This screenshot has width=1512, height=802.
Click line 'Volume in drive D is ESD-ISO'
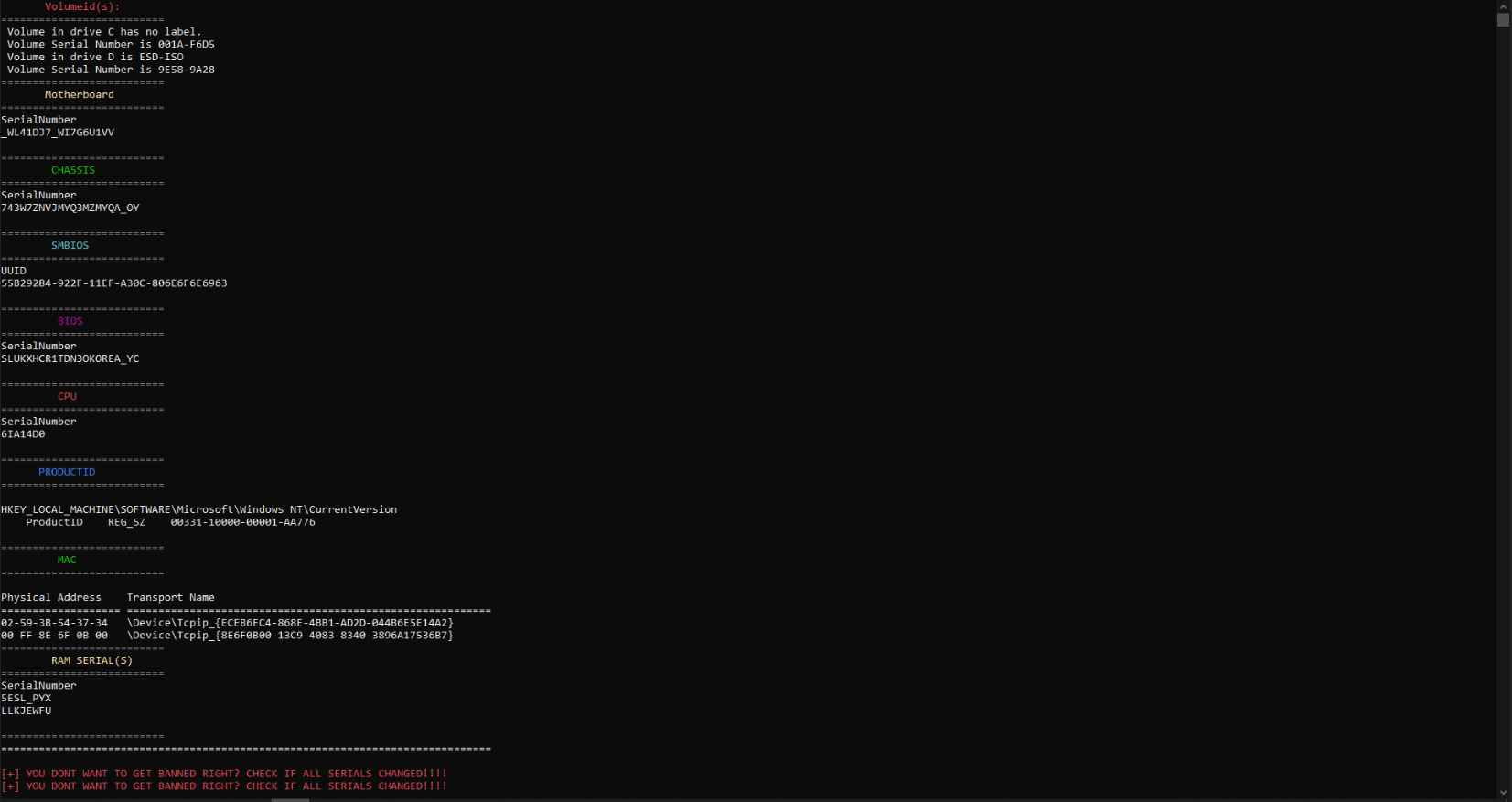[95, 57]
